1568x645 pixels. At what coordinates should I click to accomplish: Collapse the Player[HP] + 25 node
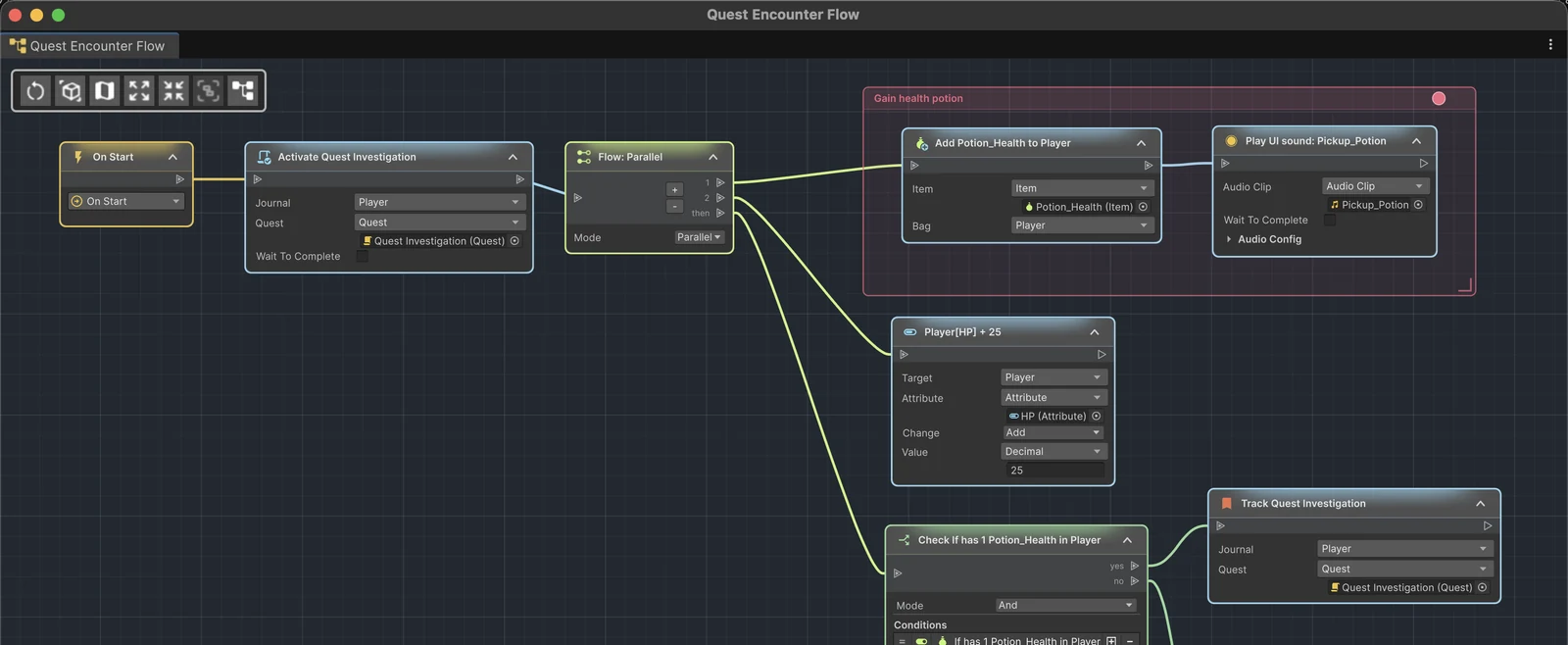tap(1095, 332)
